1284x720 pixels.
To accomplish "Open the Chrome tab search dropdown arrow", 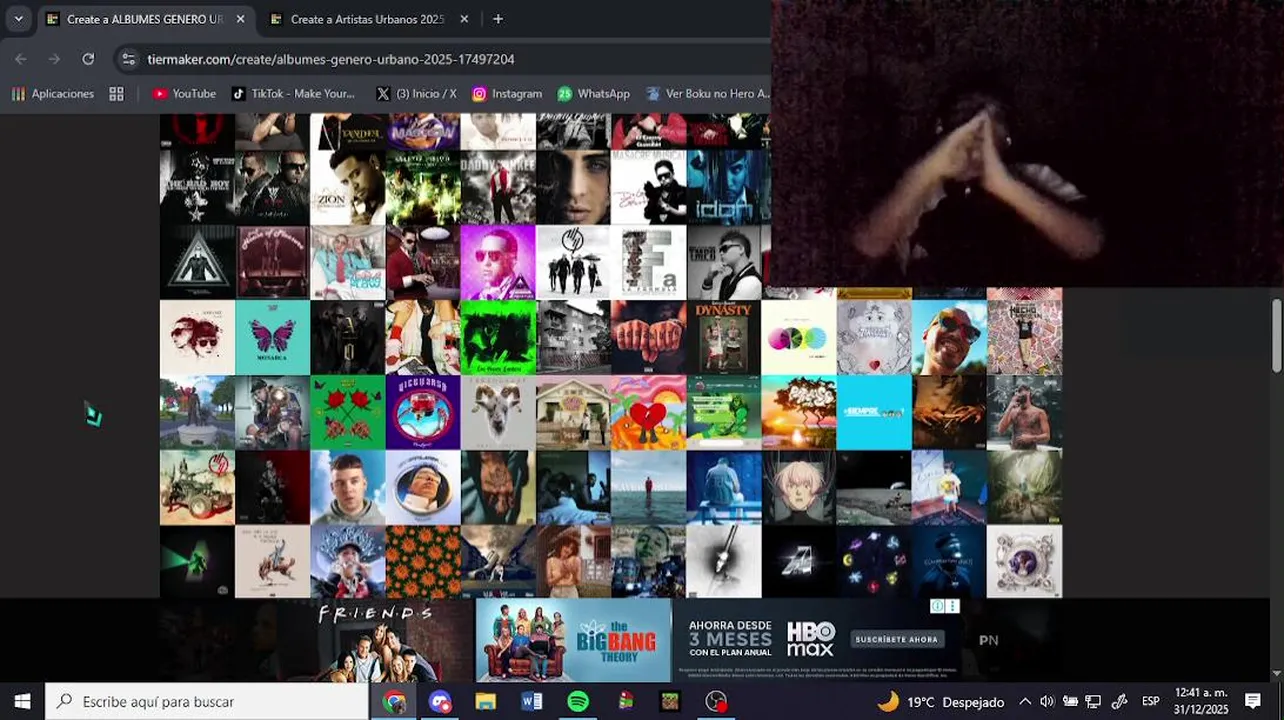I will [x=18, y=19].
